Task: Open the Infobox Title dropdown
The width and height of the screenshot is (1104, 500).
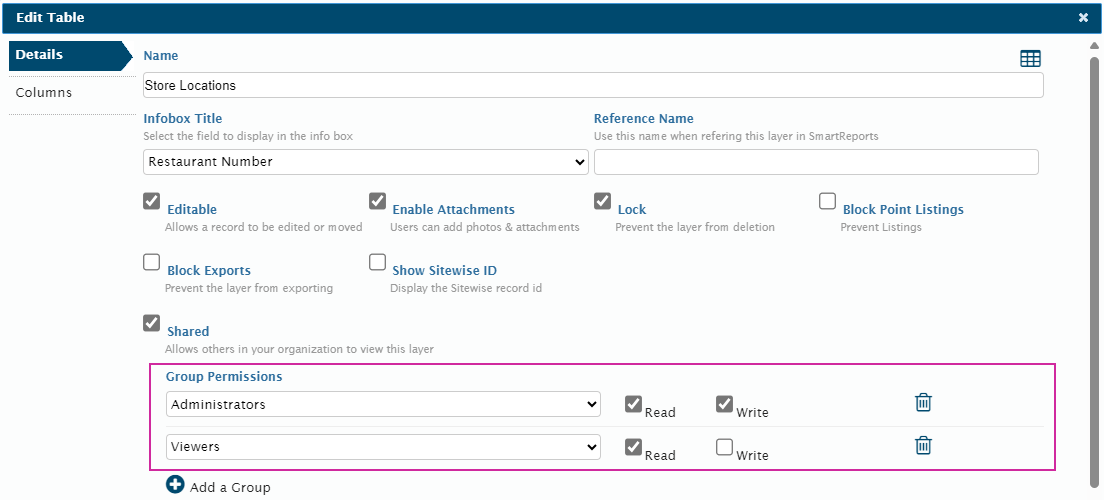Action: pos(366,162)
